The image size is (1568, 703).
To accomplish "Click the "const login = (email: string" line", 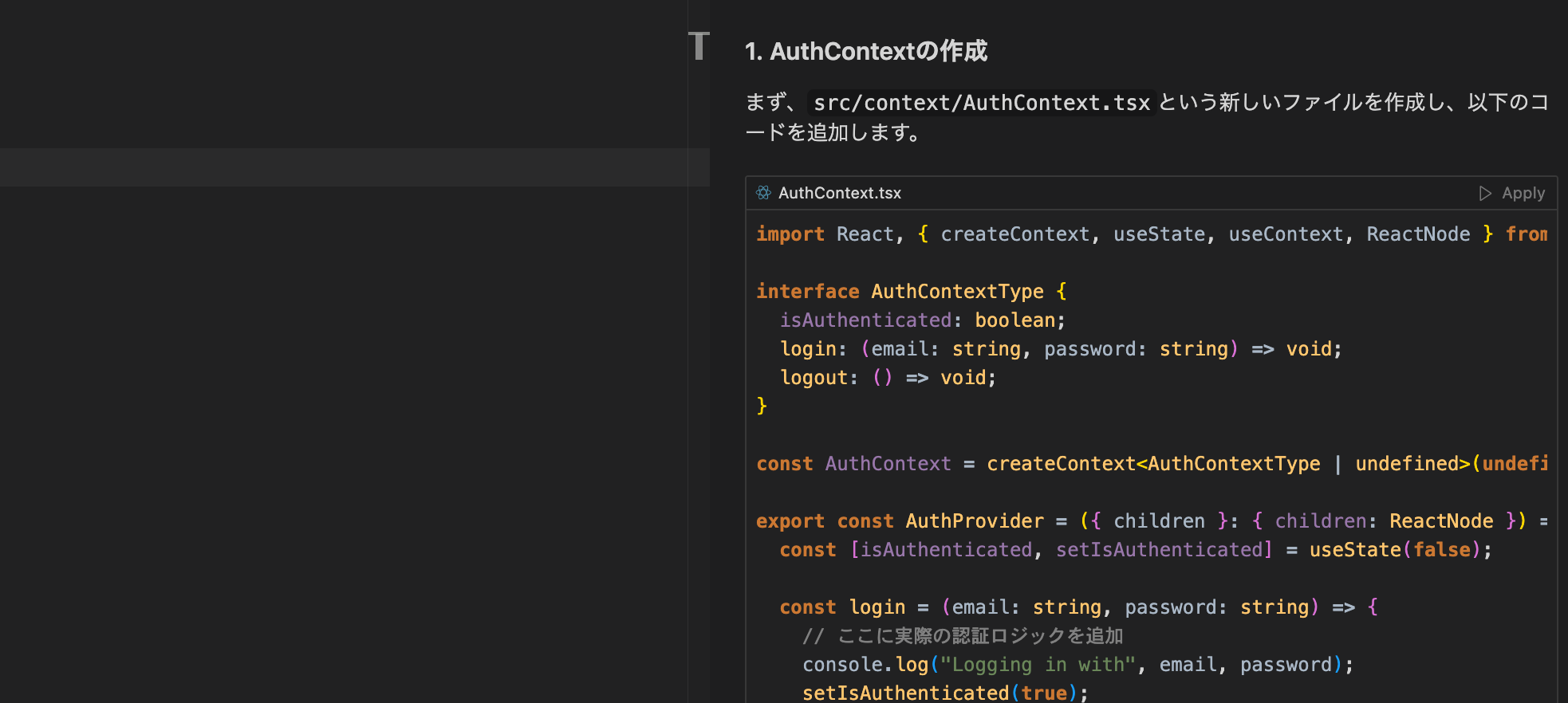I will point(1079,607).
